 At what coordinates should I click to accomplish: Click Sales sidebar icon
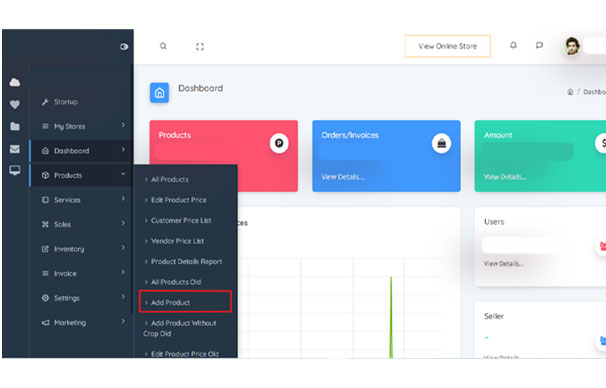45,224
